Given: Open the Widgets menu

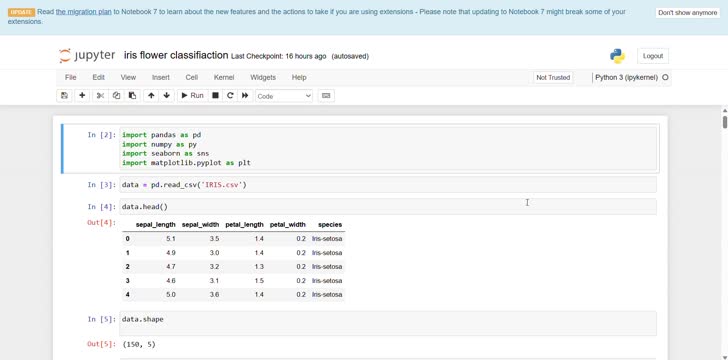Looking at the screenshot, I should click(x=263, y=78).
